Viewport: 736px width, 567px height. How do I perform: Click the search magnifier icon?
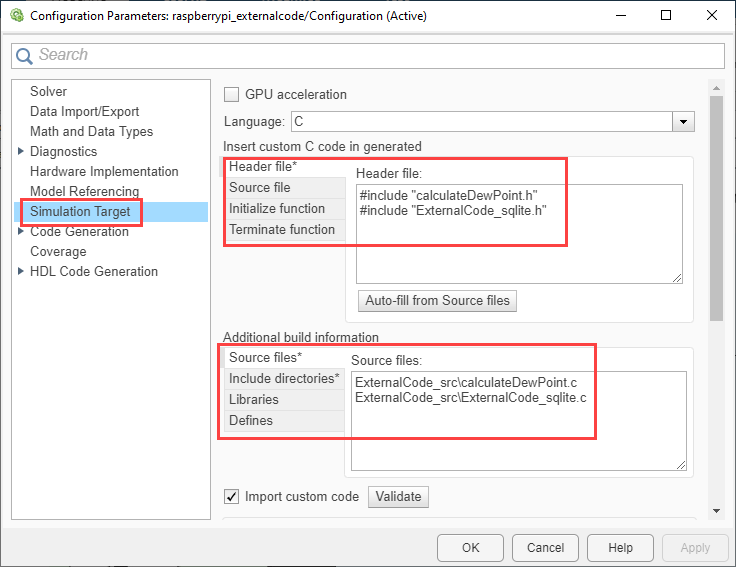(x=25, y=56)
